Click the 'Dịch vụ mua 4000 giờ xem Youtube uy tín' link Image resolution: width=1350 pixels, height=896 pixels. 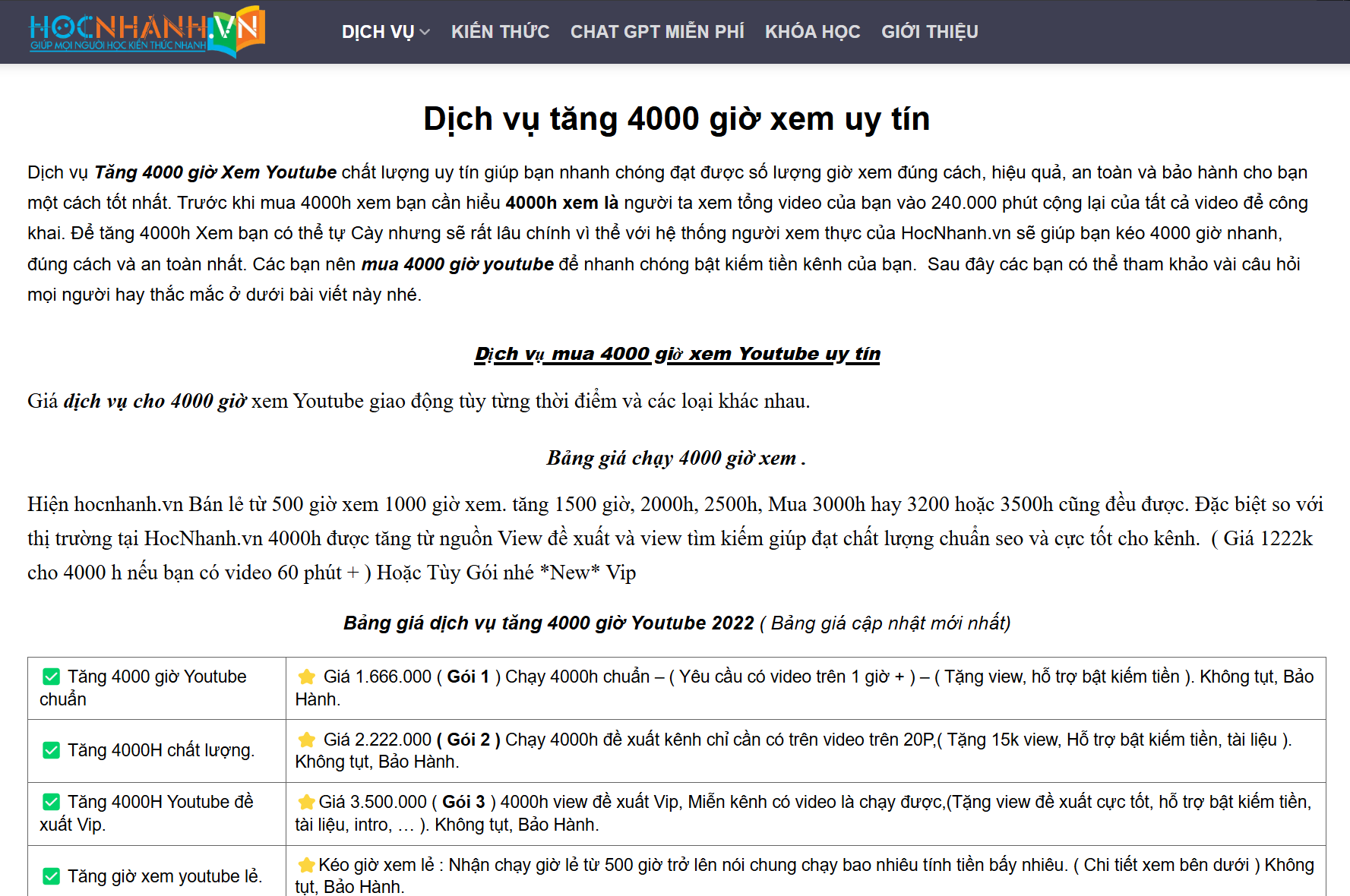tap(677, 354)
